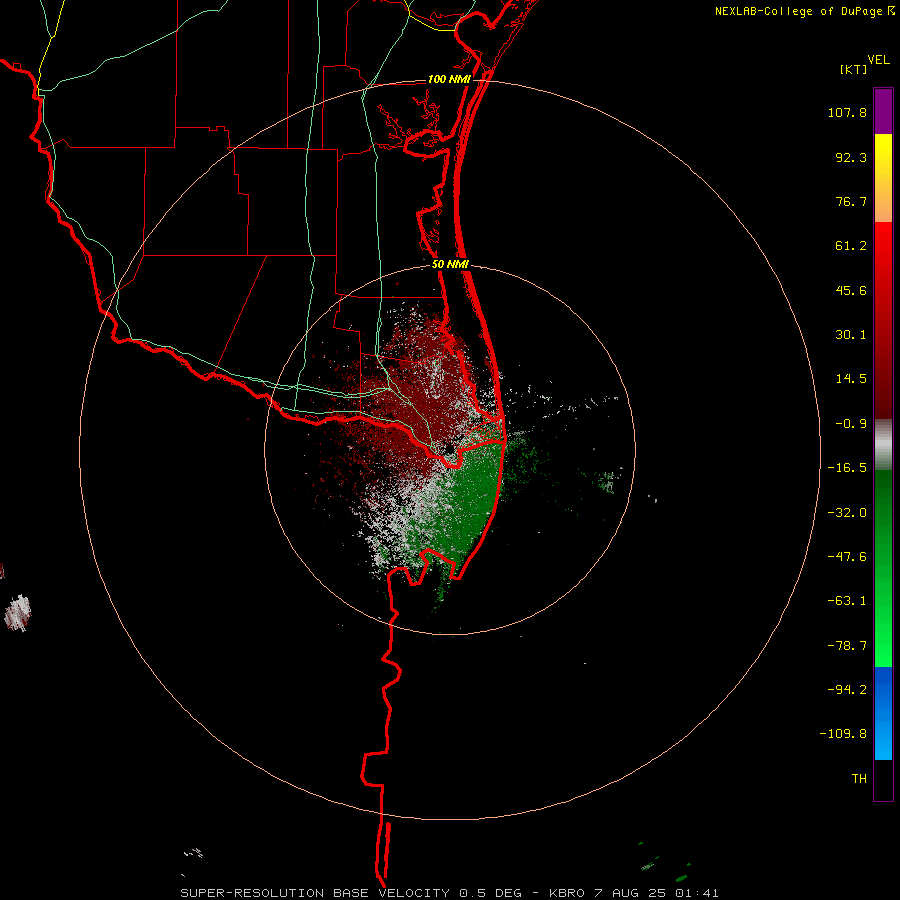
Task: Click the gray near-zero segment of the color bar
Action: click(883, 445)
